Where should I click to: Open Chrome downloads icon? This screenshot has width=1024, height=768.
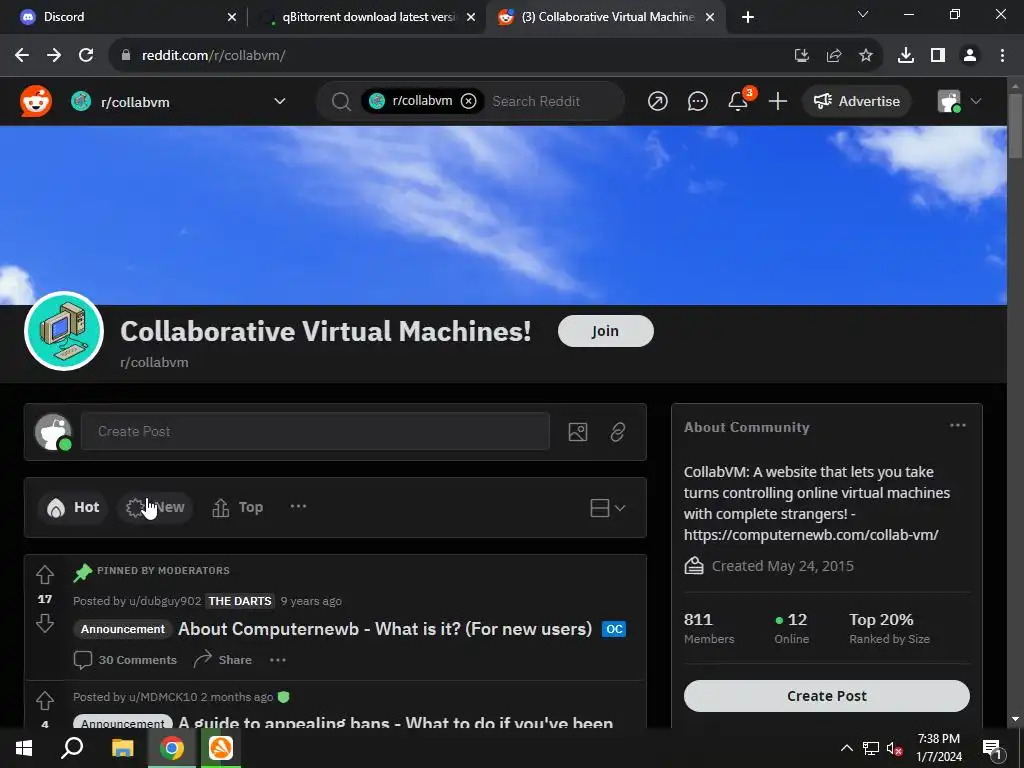906,56
